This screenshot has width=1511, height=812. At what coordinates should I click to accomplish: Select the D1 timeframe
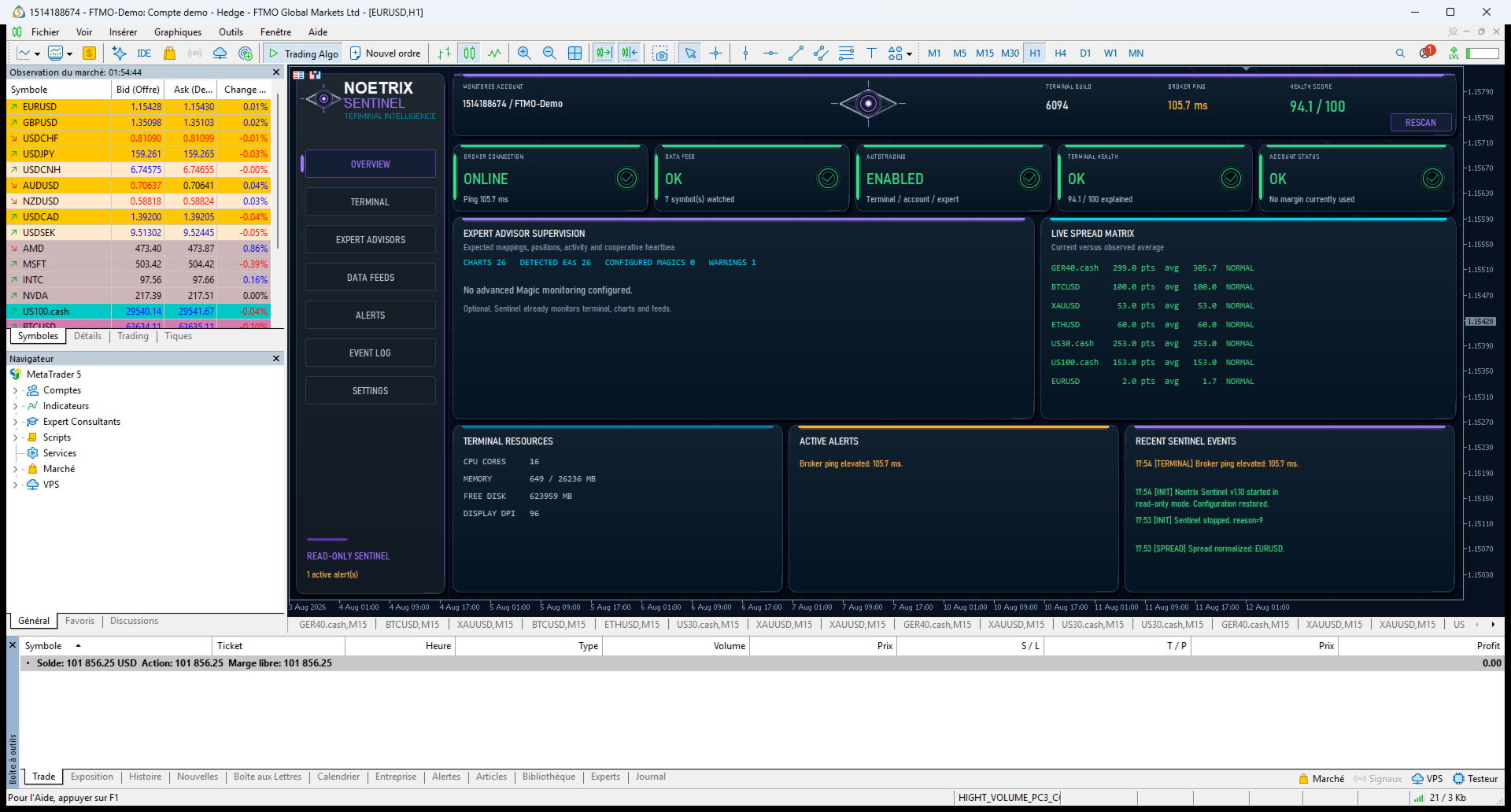1085,54
